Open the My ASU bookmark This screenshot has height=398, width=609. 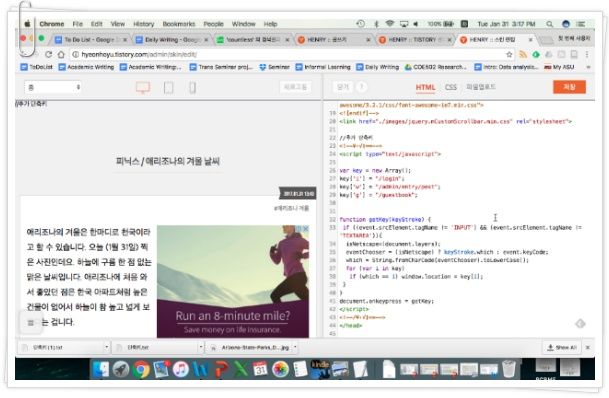click(559, 67)
